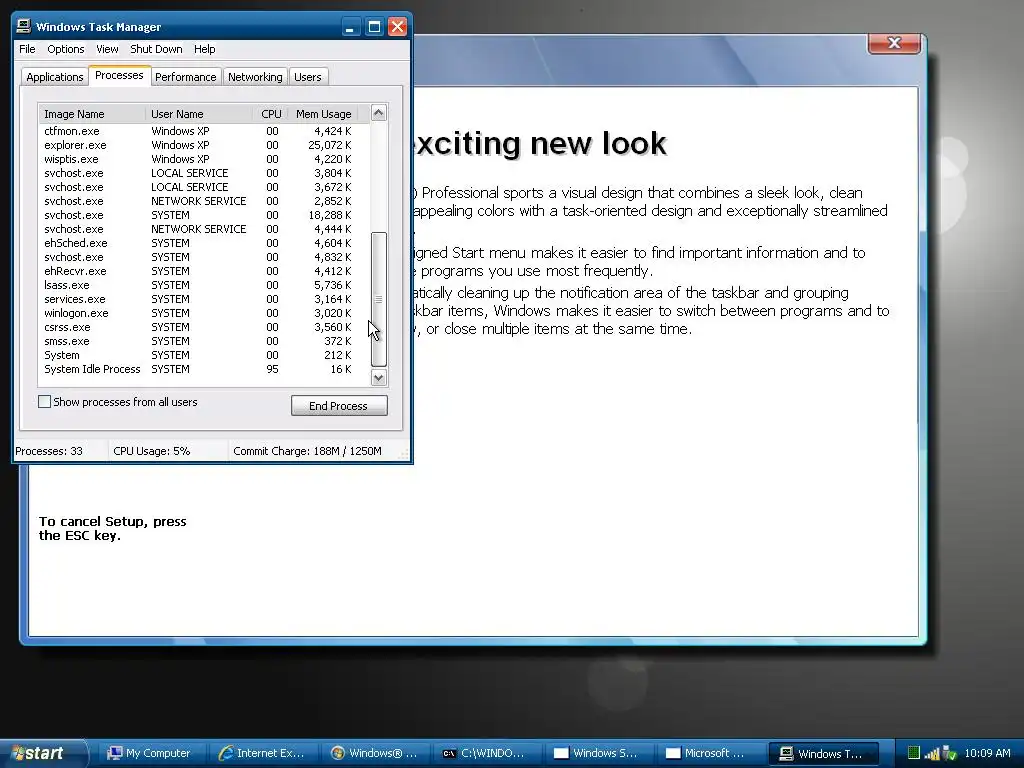Select the winlogon.exe process row

[199, 313]
